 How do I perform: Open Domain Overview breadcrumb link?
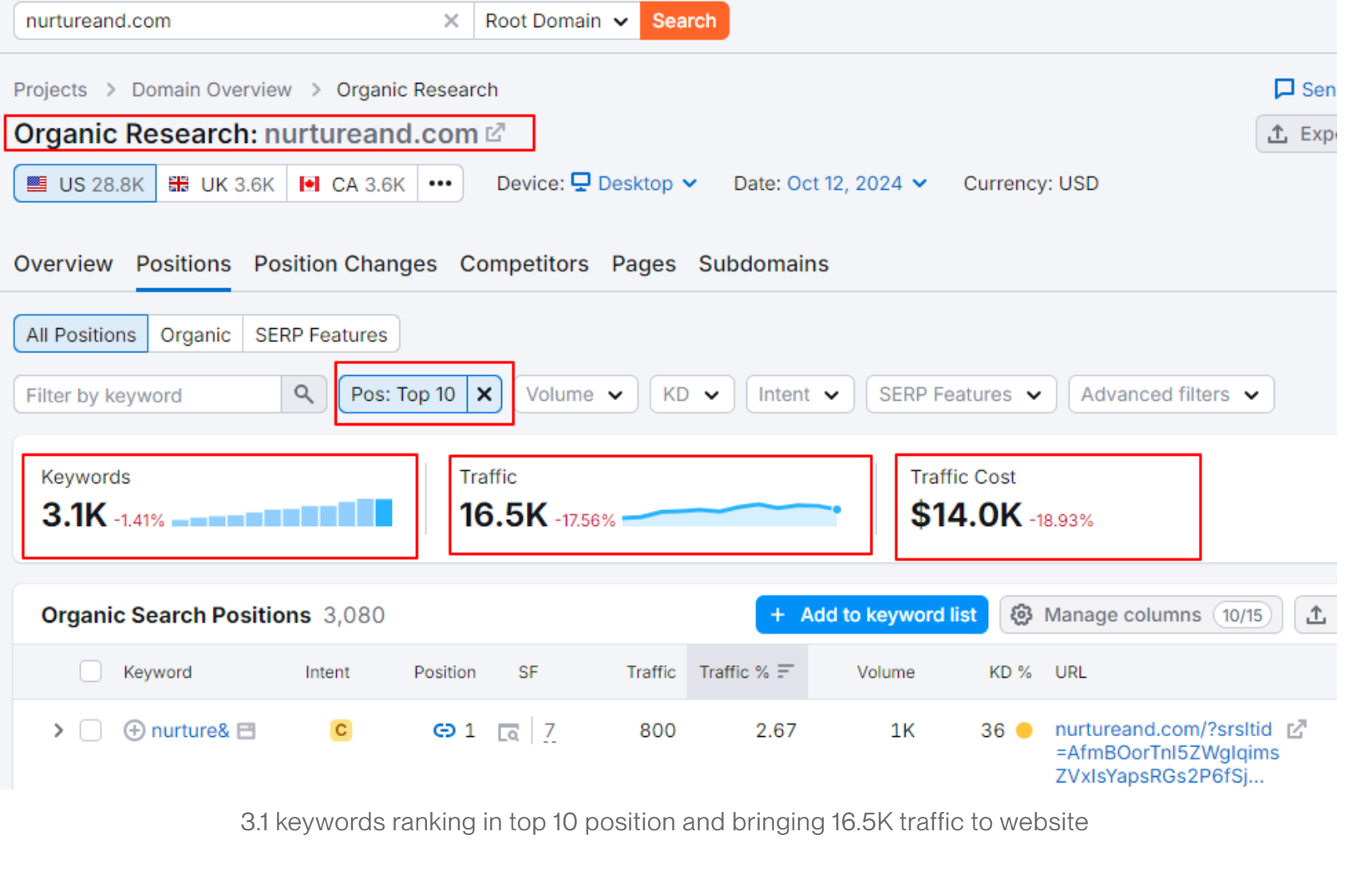pos(212,89)
